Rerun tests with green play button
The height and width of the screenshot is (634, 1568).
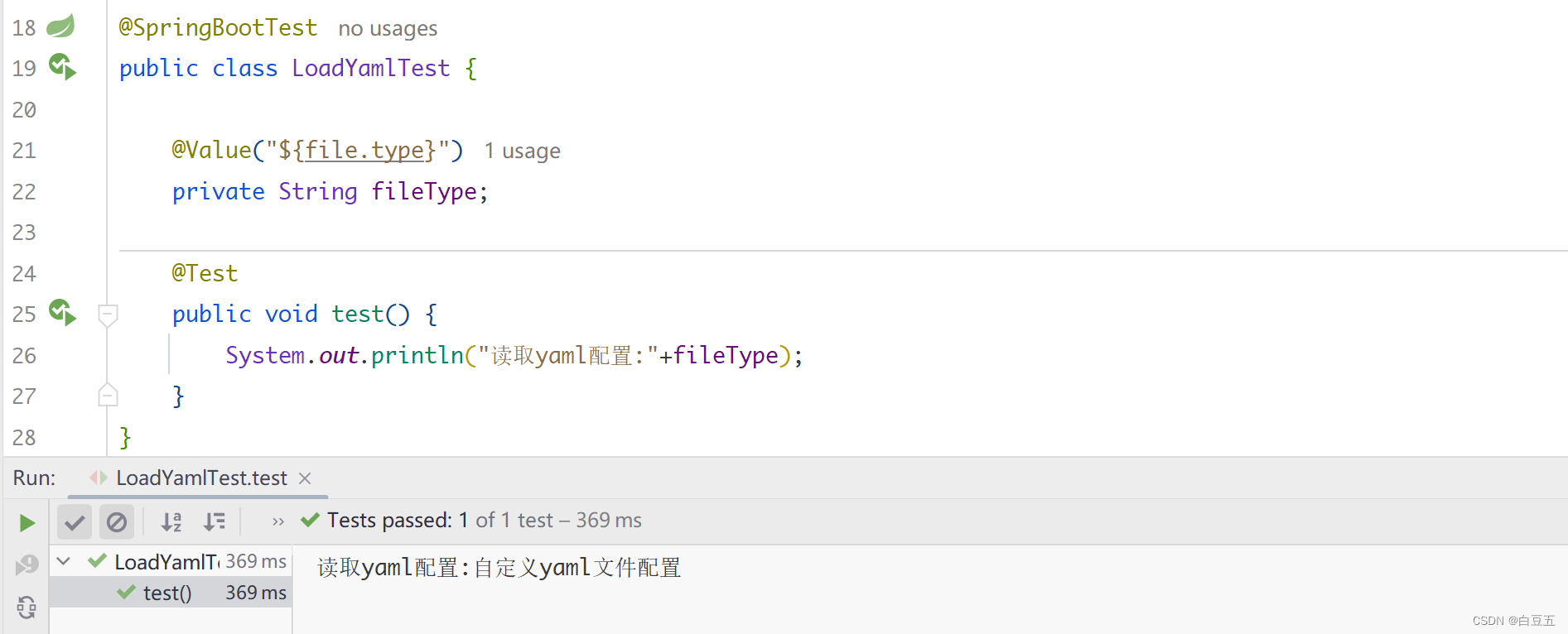point(27,522)
